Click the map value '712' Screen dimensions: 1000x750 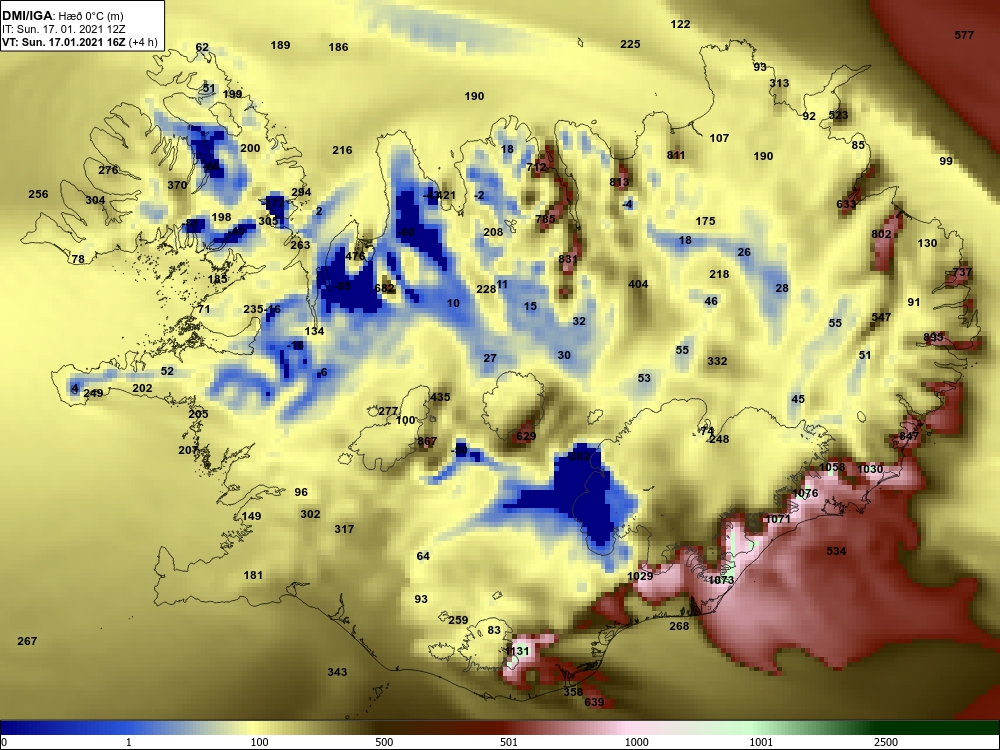(x=536, y=168)
